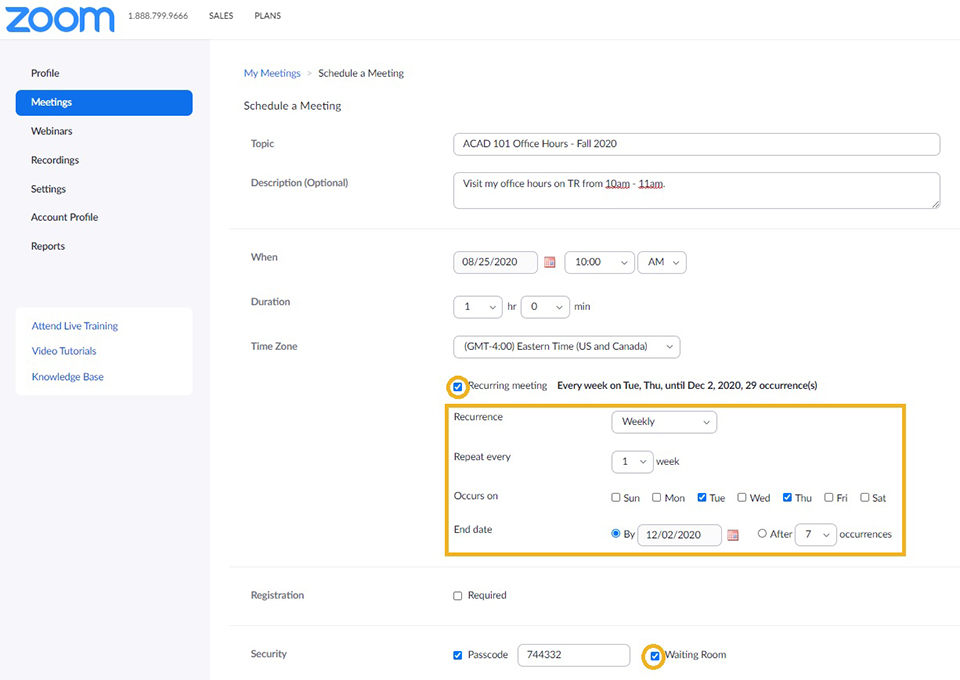The height and width of the screenshot is (680, 960).
Task: Open the Attend Live Training link
Action: [x=75, y=326]
